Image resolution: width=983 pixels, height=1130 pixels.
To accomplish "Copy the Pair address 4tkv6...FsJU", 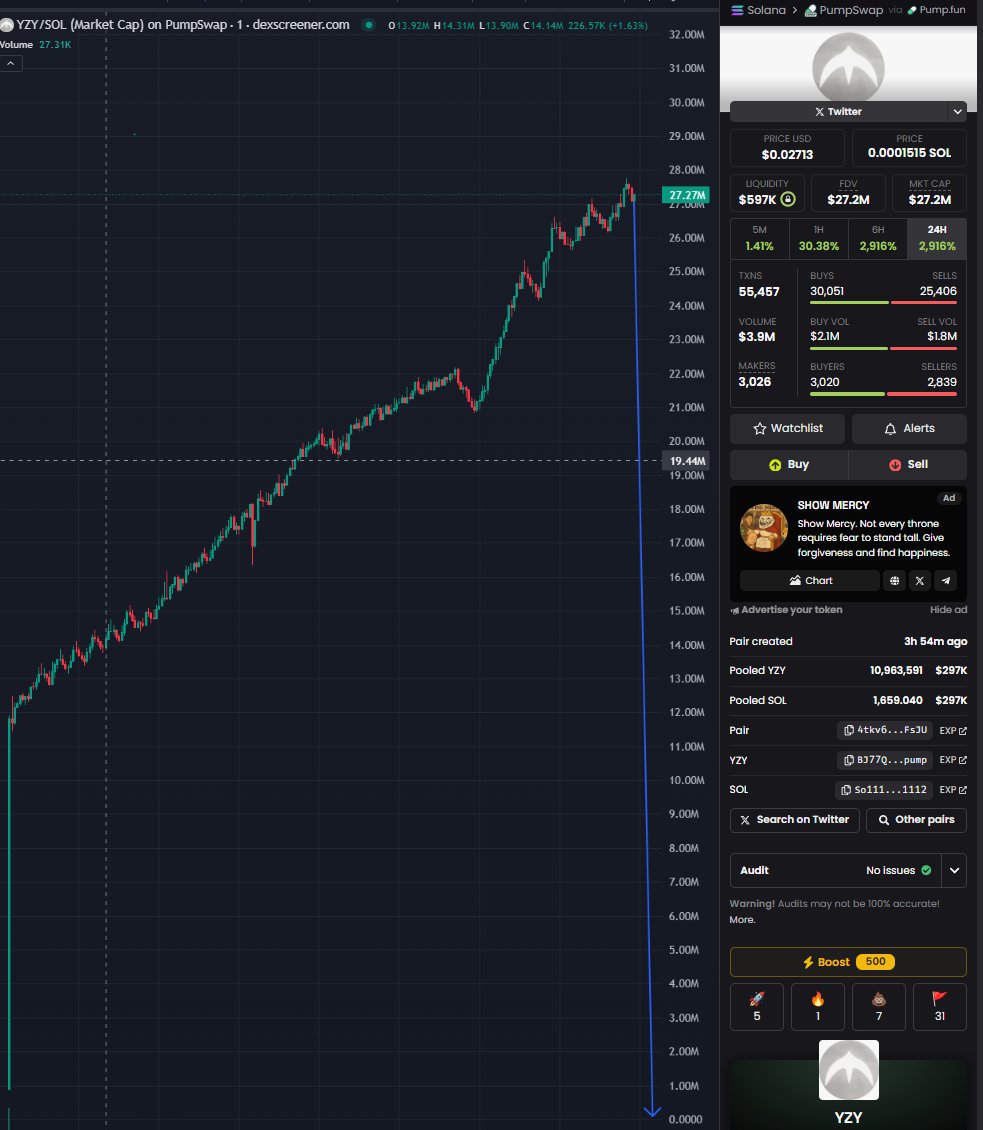I will 885,730.
